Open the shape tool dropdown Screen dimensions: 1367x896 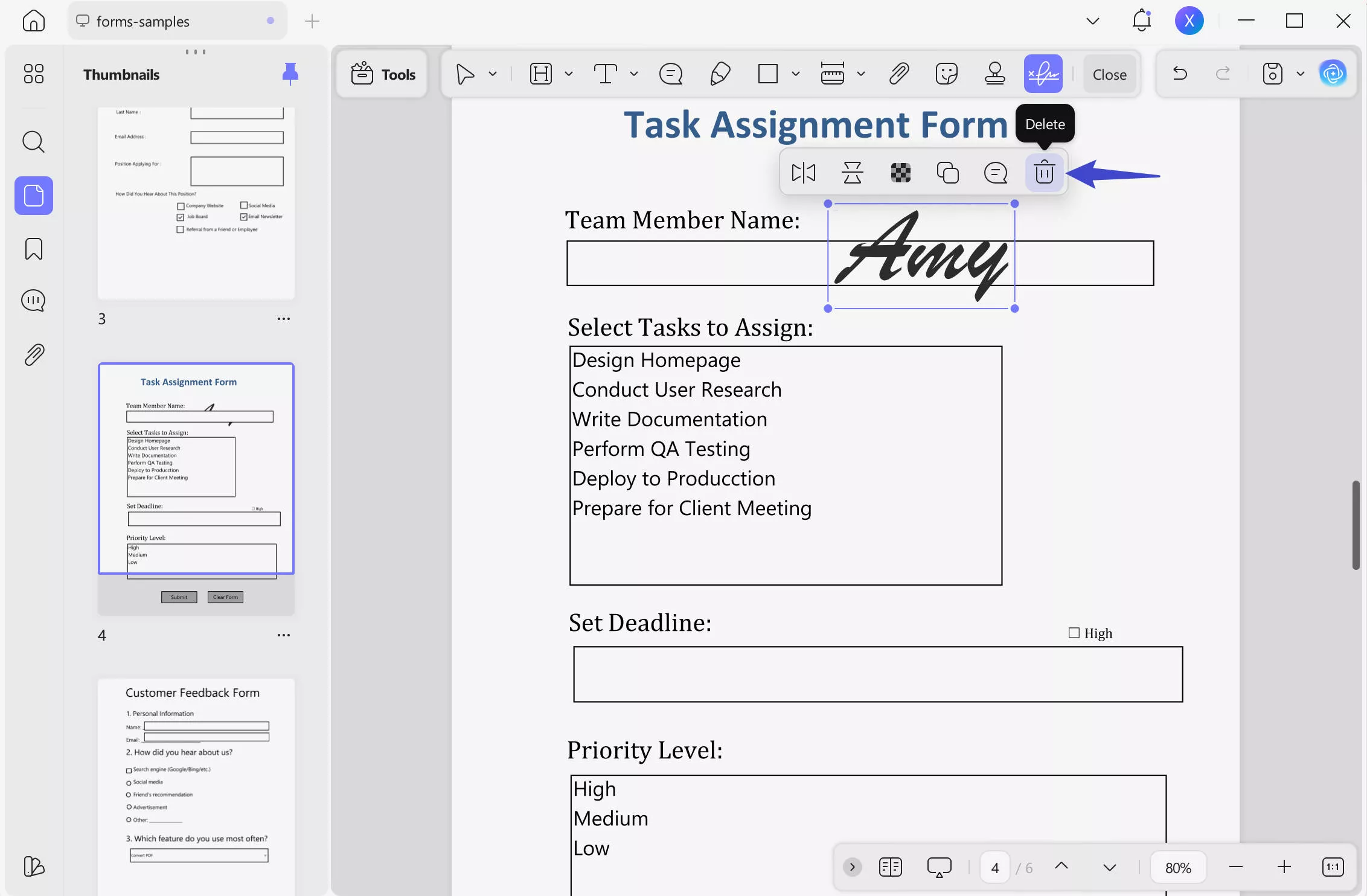[795, 73]
